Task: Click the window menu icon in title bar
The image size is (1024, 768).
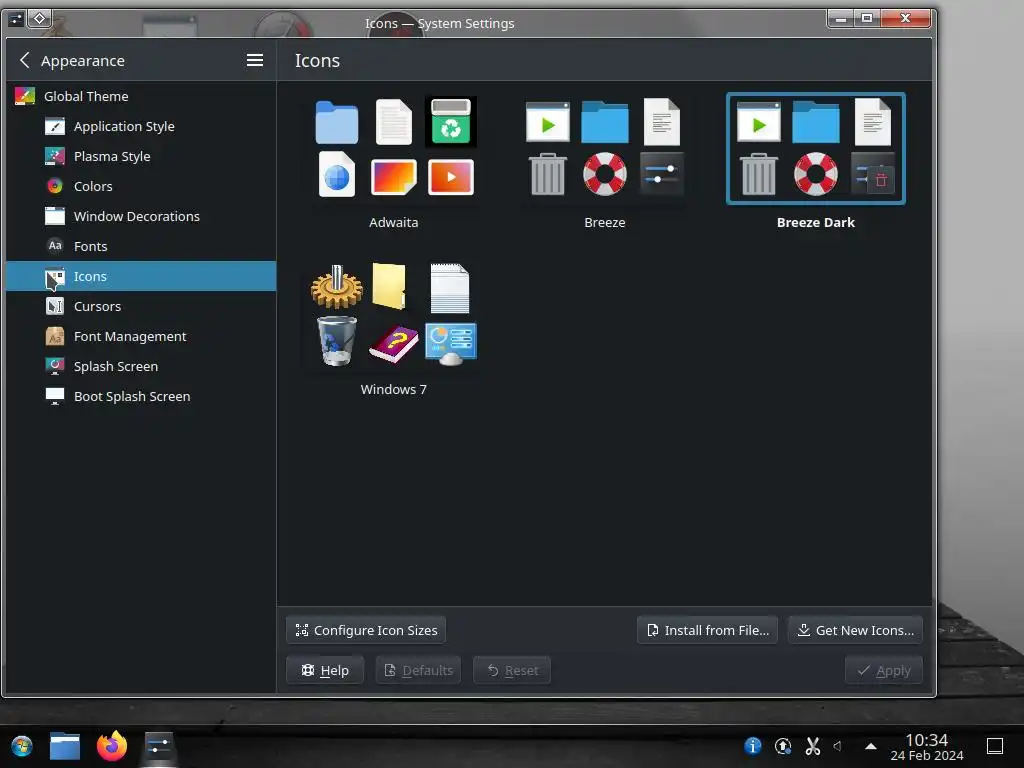Action: (16, 18)
